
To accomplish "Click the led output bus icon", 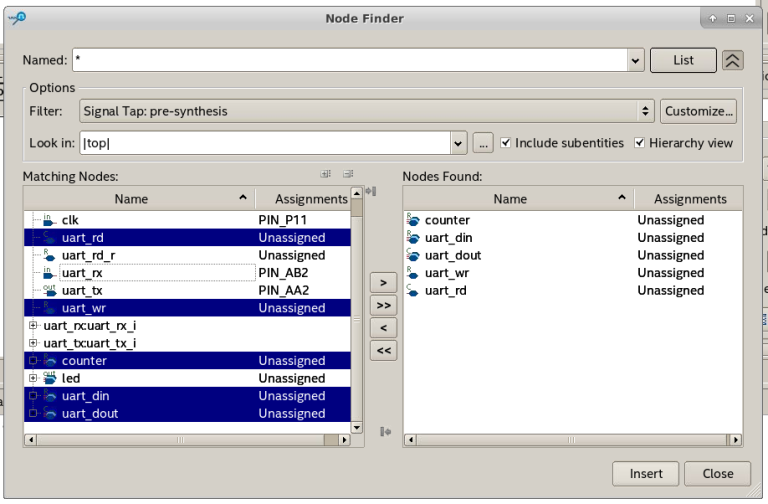I will (x=49, y=378).
